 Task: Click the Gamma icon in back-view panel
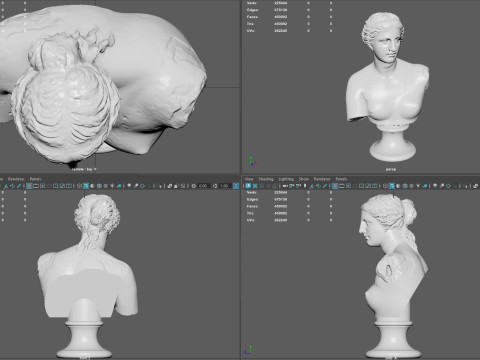[215, 186]
